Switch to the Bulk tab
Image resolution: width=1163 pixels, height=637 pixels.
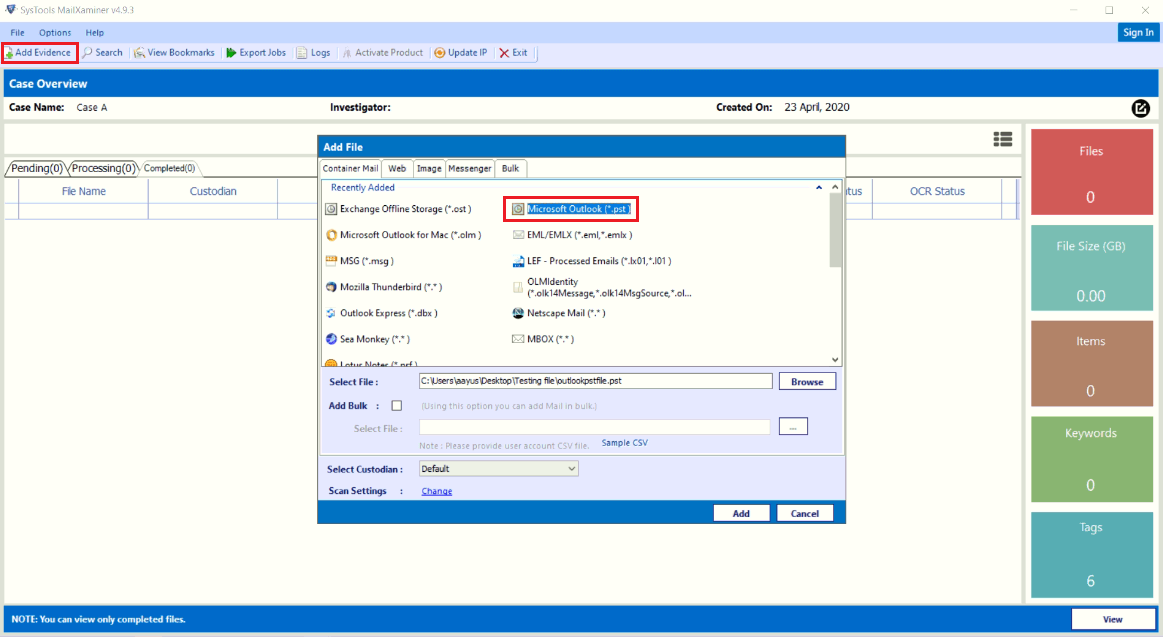510,168
